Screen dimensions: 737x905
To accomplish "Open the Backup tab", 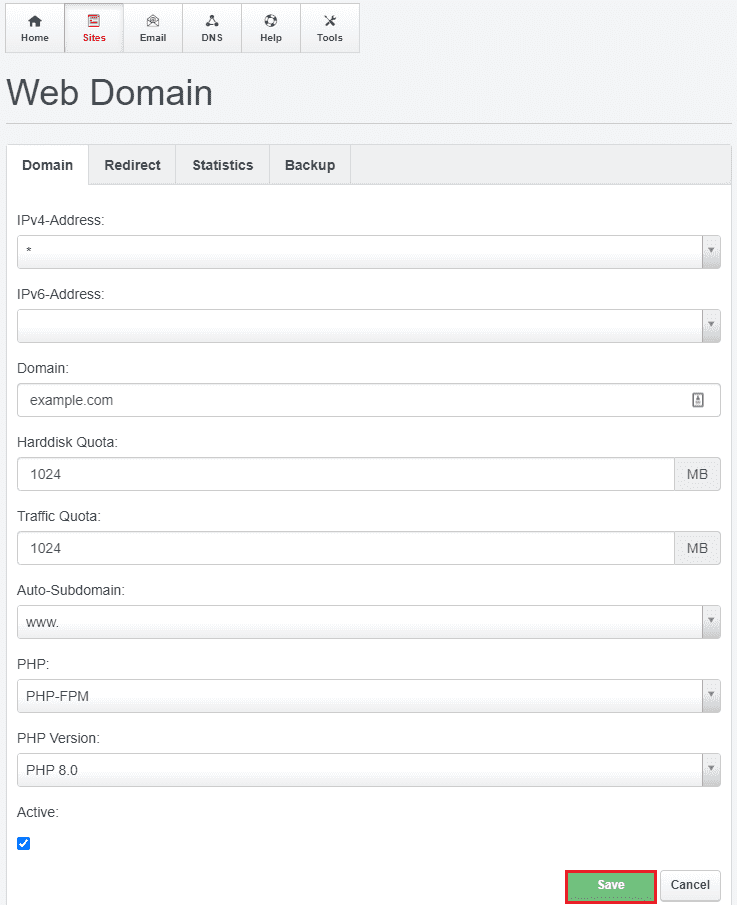I will pyautogui.click(x=310, y=165).
